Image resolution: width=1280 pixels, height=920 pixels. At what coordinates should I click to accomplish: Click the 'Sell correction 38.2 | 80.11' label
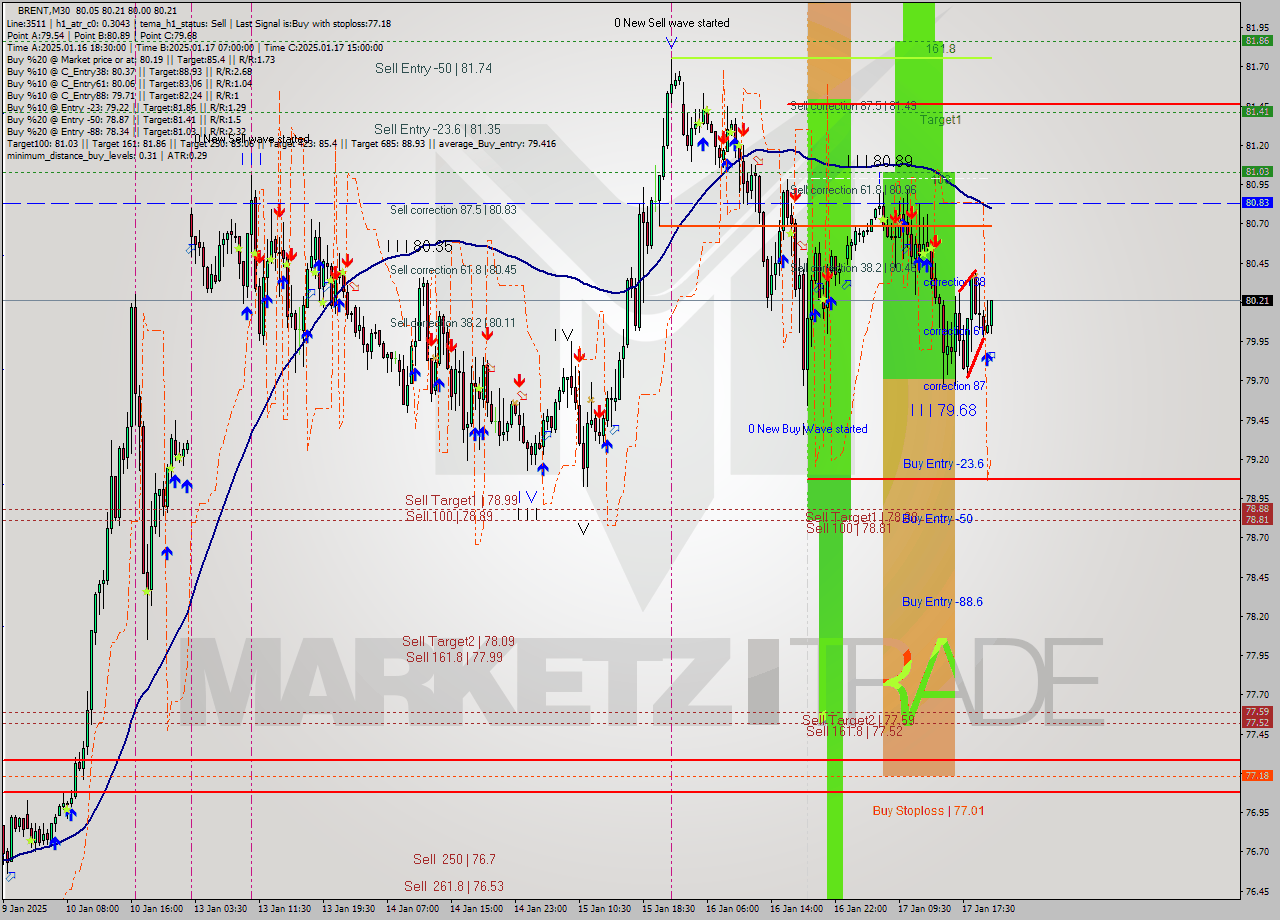[x=453, y=323]
